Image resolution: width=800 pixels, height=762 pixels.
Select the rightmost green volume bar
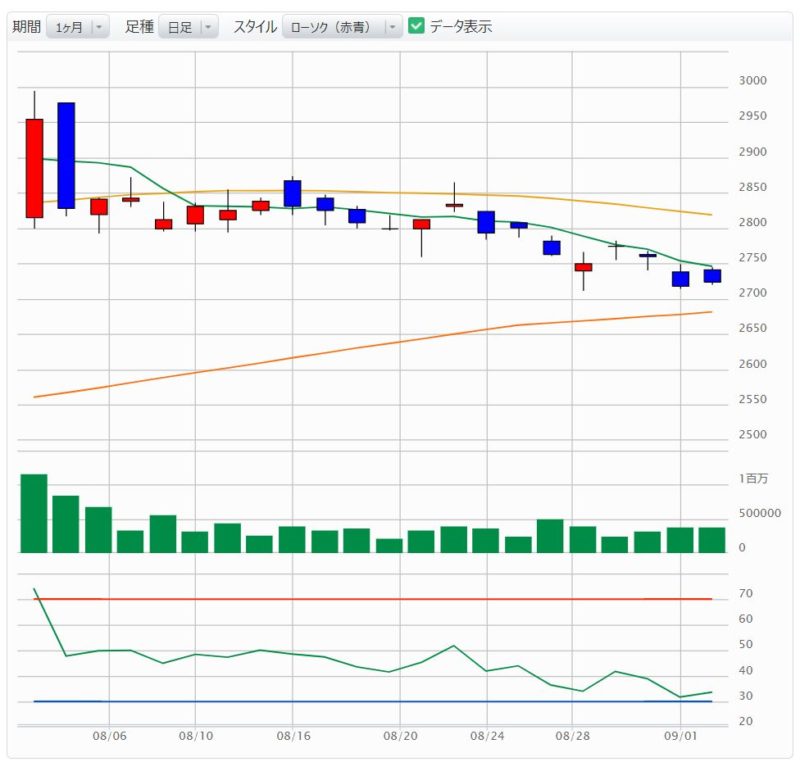711,540
